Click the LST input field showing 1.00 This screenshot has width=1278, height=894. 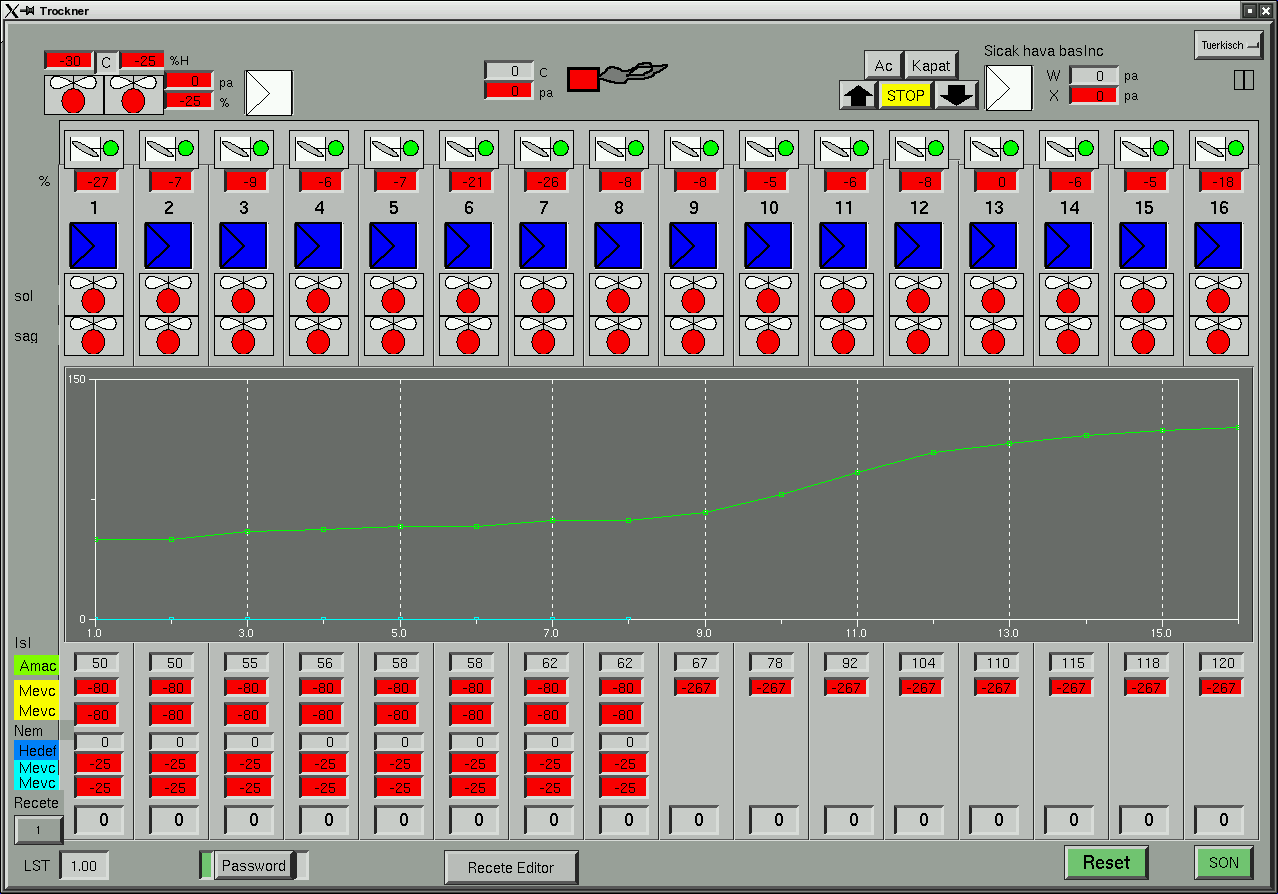tap(84, 866)
